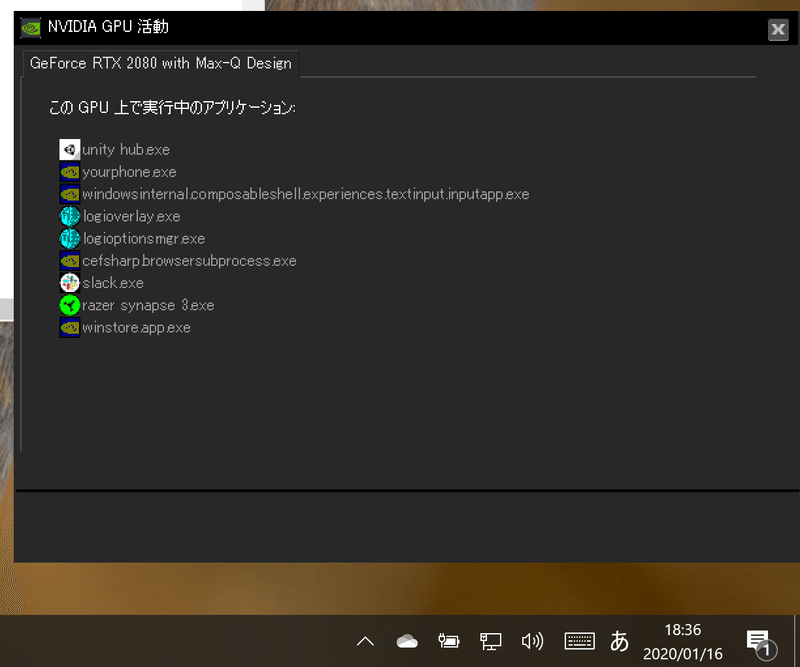800x667 pixels.
Task: Click the icon beside the windowsinternal inputapp.exe entry
Action: (x=70, y=194)
